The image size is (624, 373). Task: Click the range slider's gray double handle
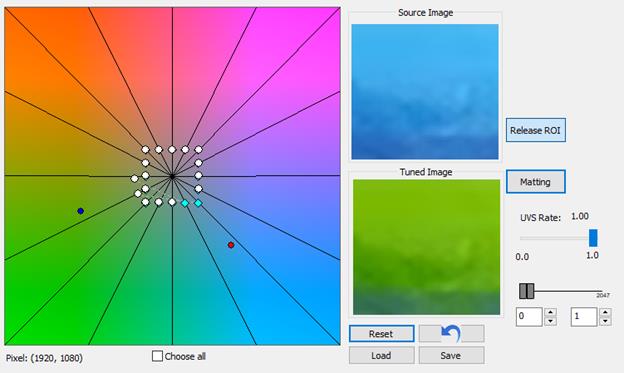526,291
